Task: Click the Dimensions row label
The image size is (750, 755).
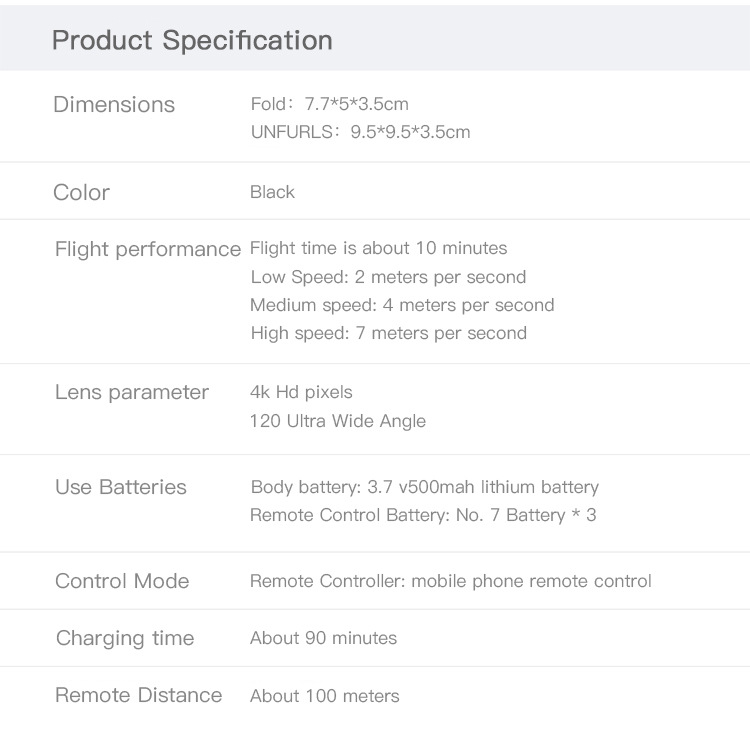Action: pyautogui.click(x=114, y=105)
